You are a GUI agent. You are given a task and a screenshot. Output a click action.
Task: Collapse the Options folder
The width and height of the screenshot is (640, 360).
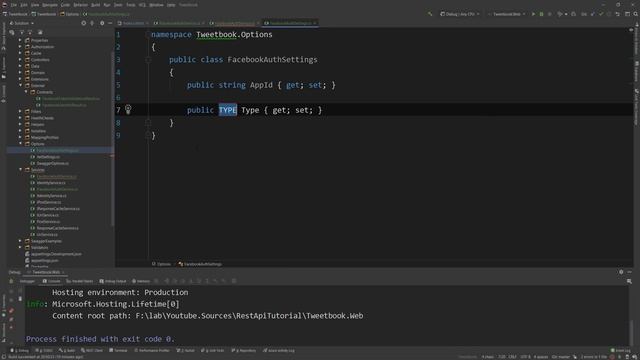20,144
